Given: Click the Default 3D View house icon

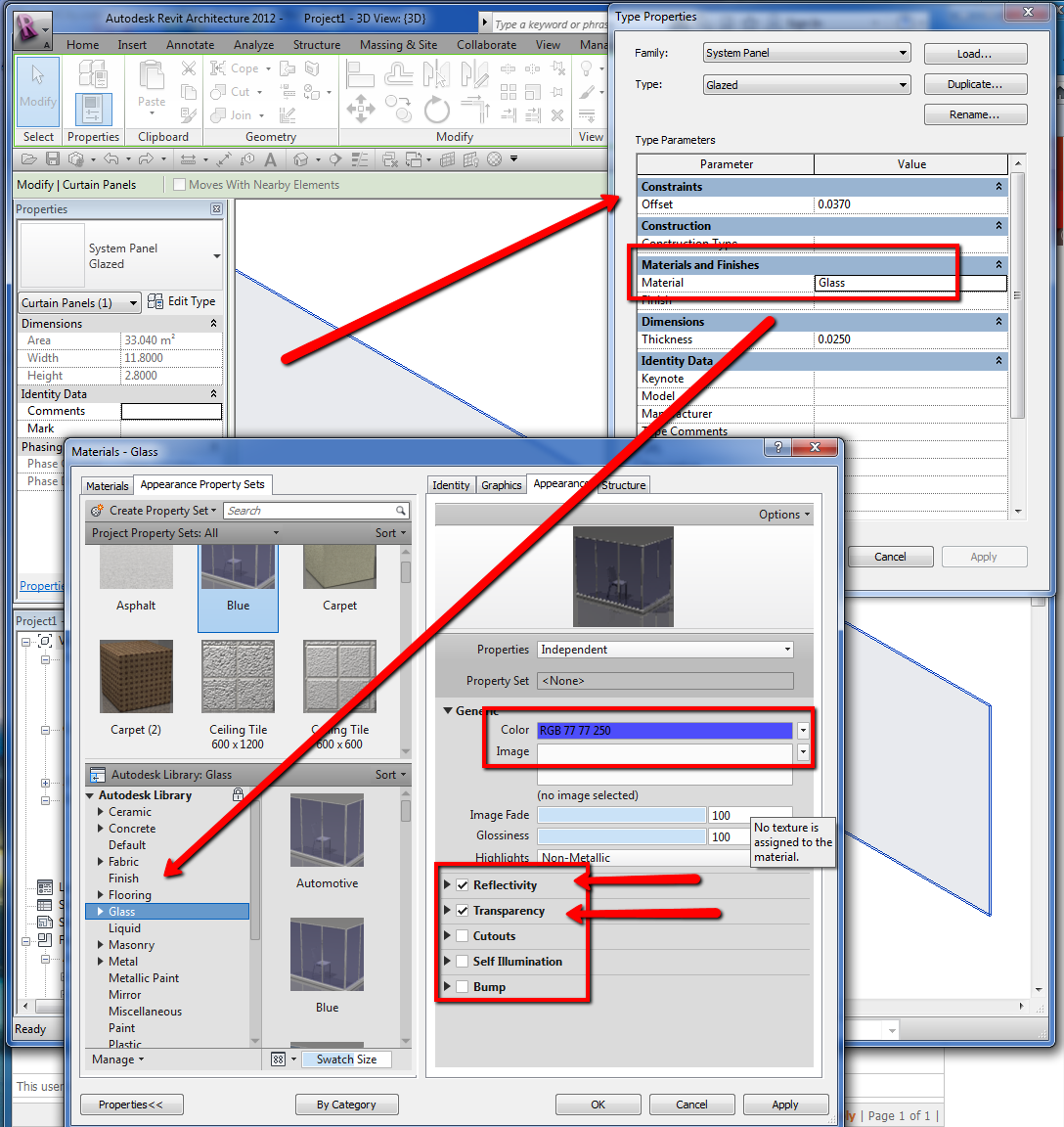Looking at the screenshot, I should pos(301,159).
